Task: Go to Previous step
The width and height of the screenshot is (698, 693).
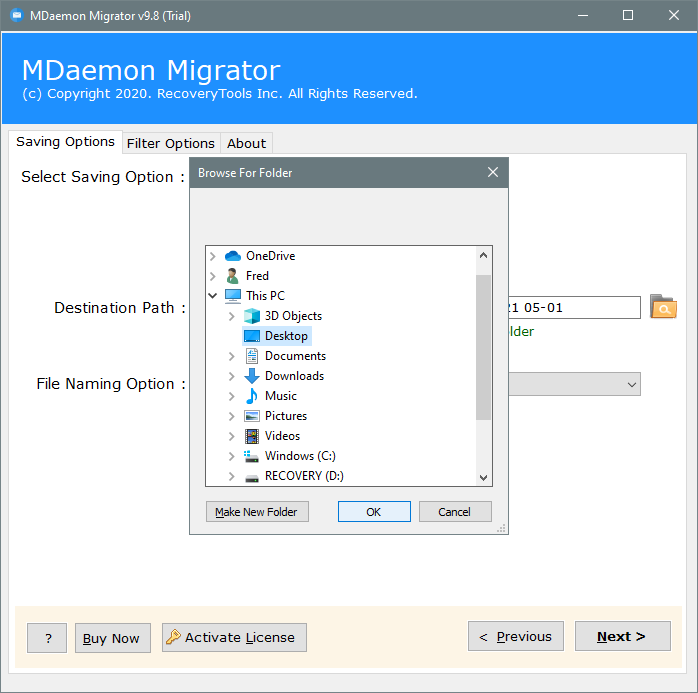Action: (515, 636)
